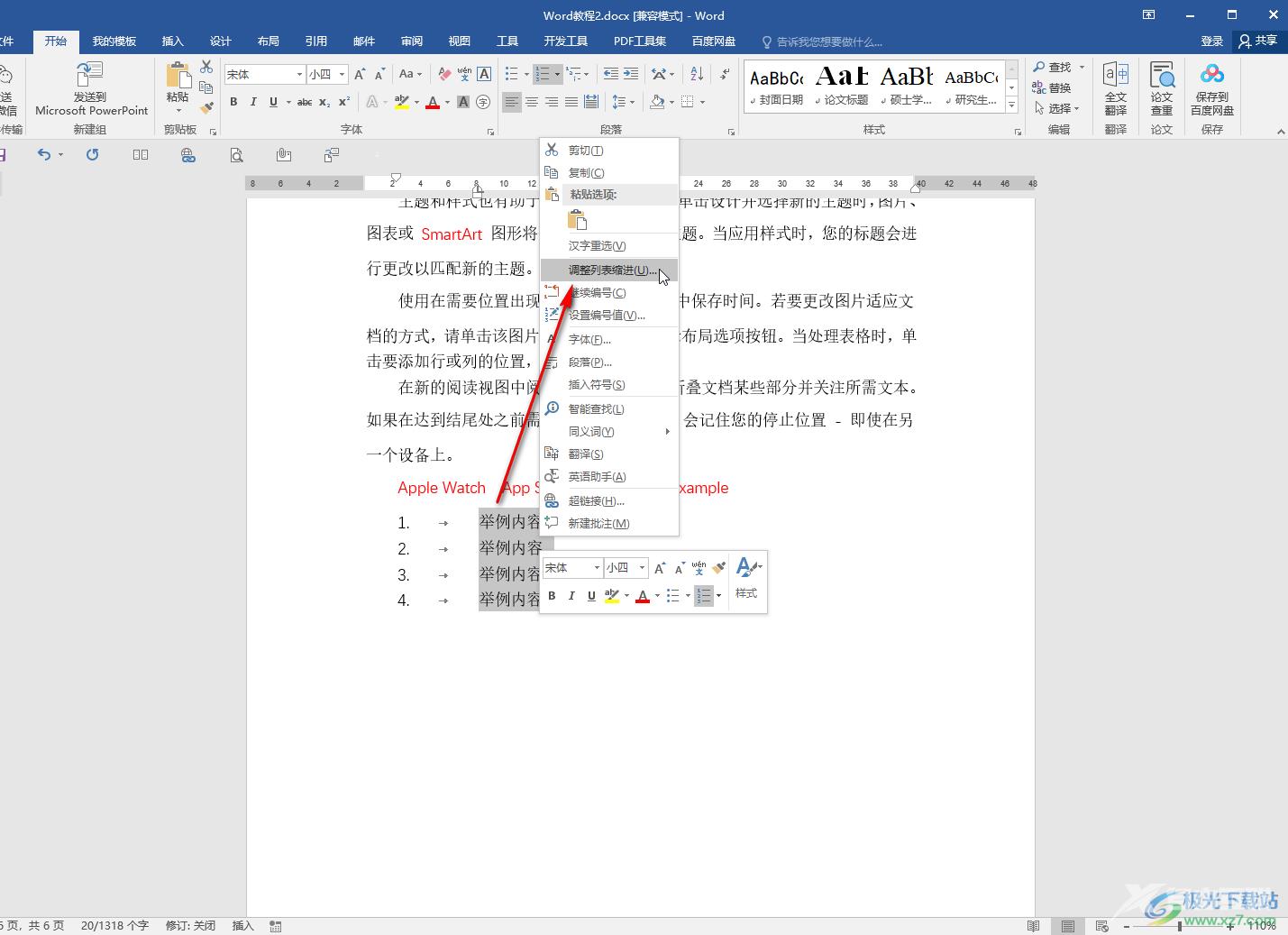Click the Cut scissors icon in clipboard group
The height and width of the screenshot is (935, 1288).
point(206,67)
